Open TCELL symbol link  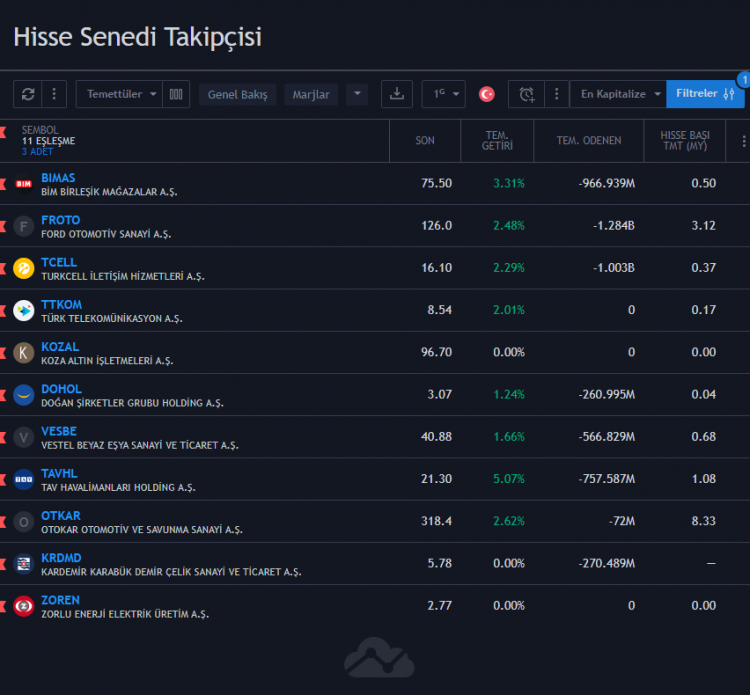tap(59, 262)
